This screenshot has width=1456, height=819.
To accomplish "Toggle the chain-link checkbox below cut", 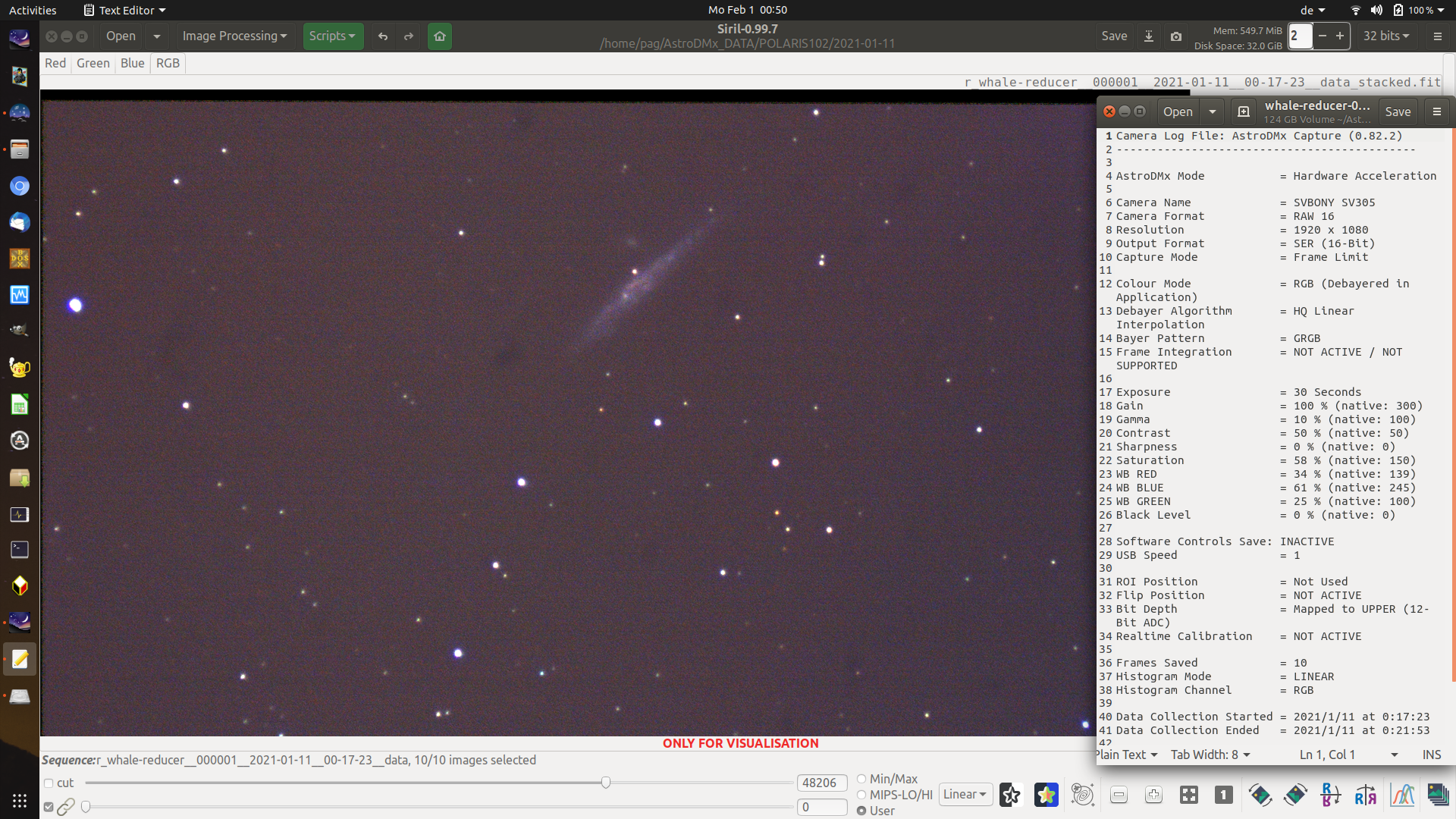I will pos(49,807).
